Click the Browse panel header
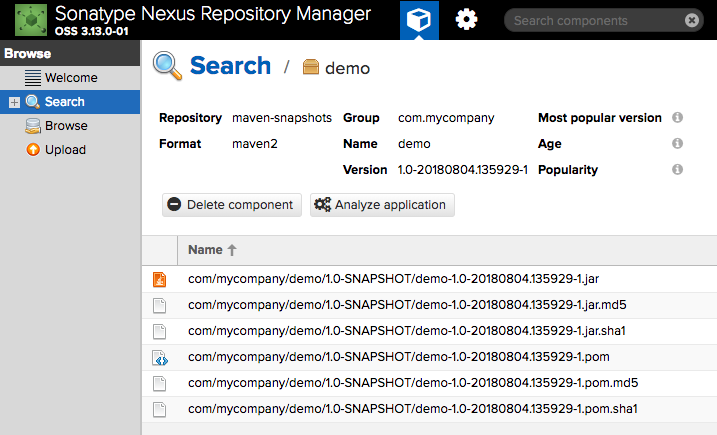 pyautogui.click(x=70, y=53)
